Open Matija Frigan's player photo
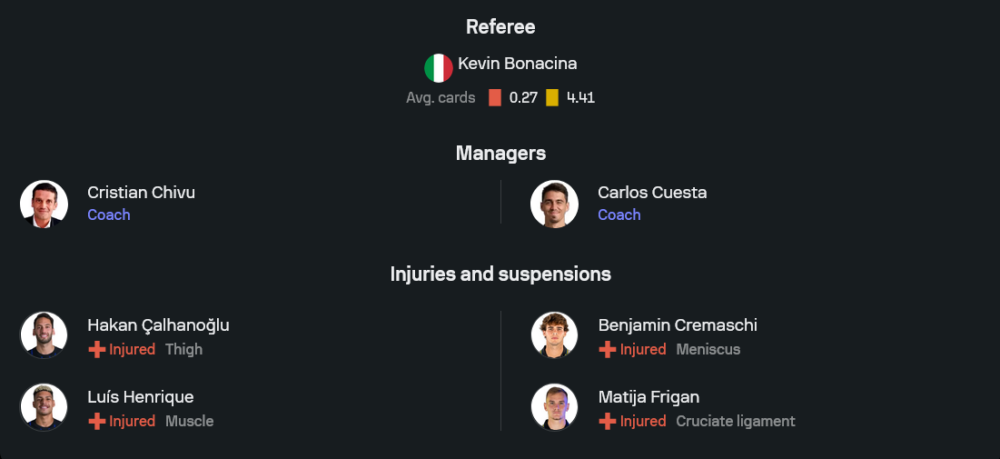The image size is (1000, 459). pos(554,407)
